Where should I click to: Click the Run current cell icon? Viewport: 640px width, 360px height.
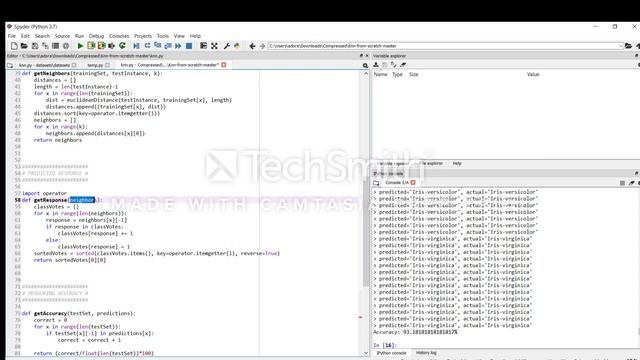91,46
